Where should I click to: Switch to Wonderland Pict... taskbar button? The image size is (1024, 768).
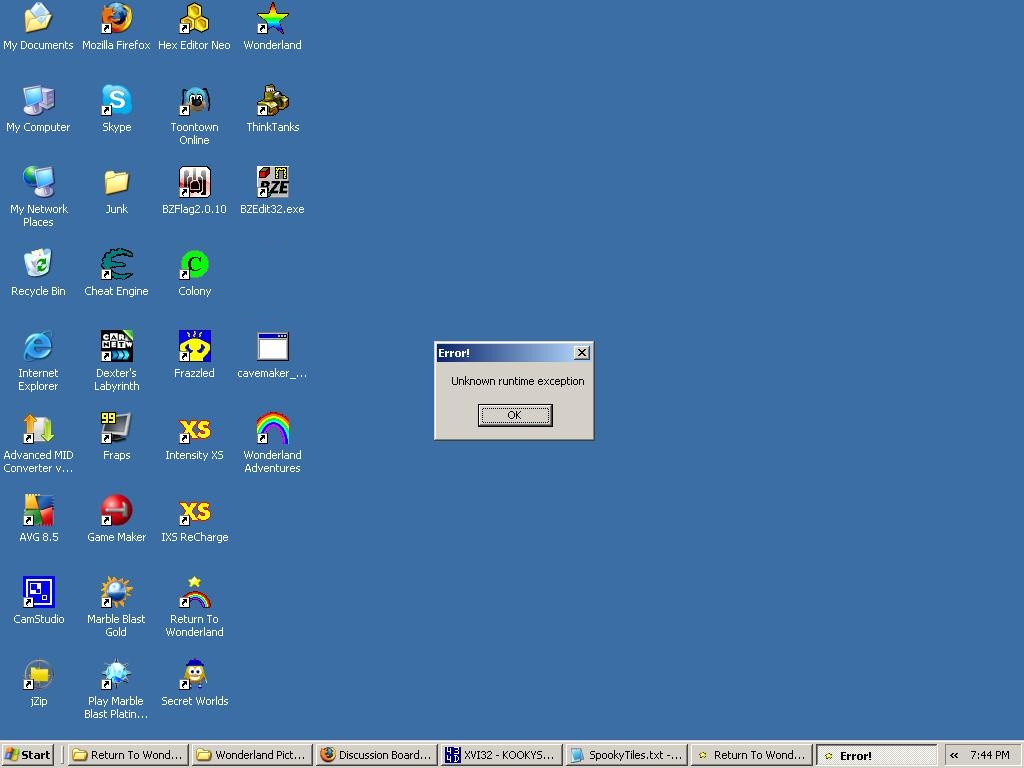(253, 755)
